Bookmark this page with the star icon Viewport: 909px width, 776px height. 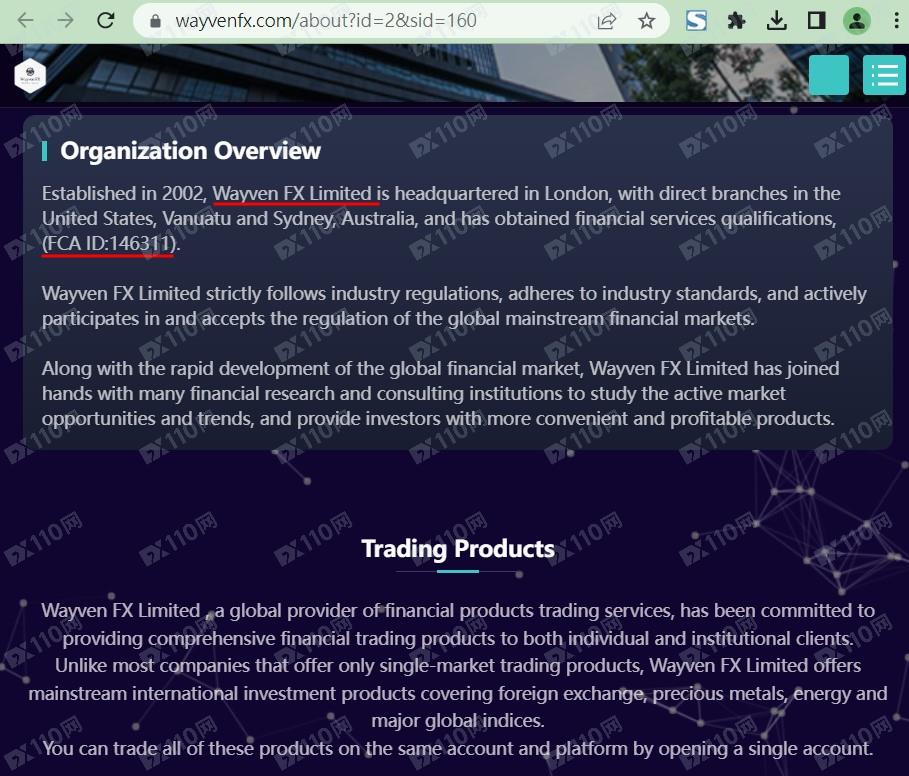[647, 20]
